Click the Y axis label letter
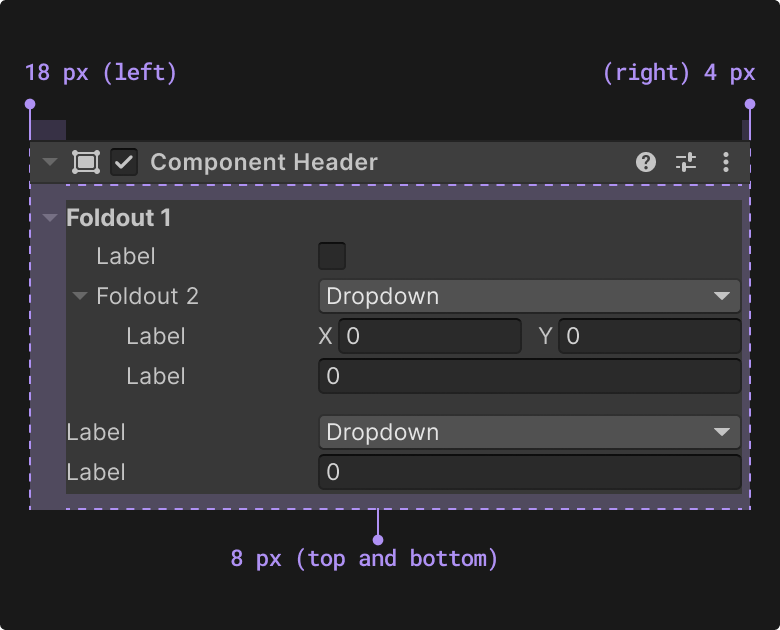 (546, 336)
